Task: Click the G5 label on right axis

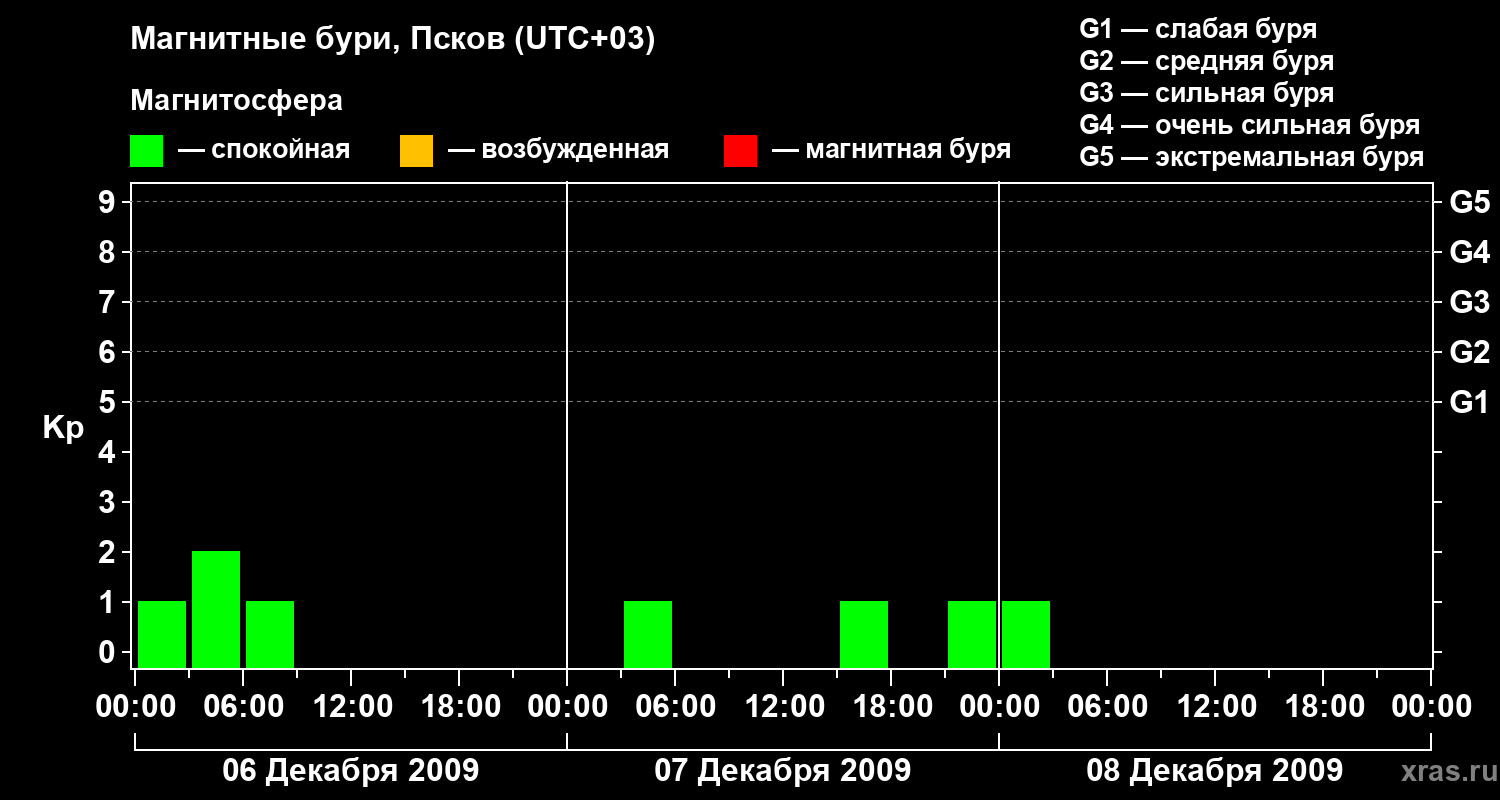Action: [1469, 202]
